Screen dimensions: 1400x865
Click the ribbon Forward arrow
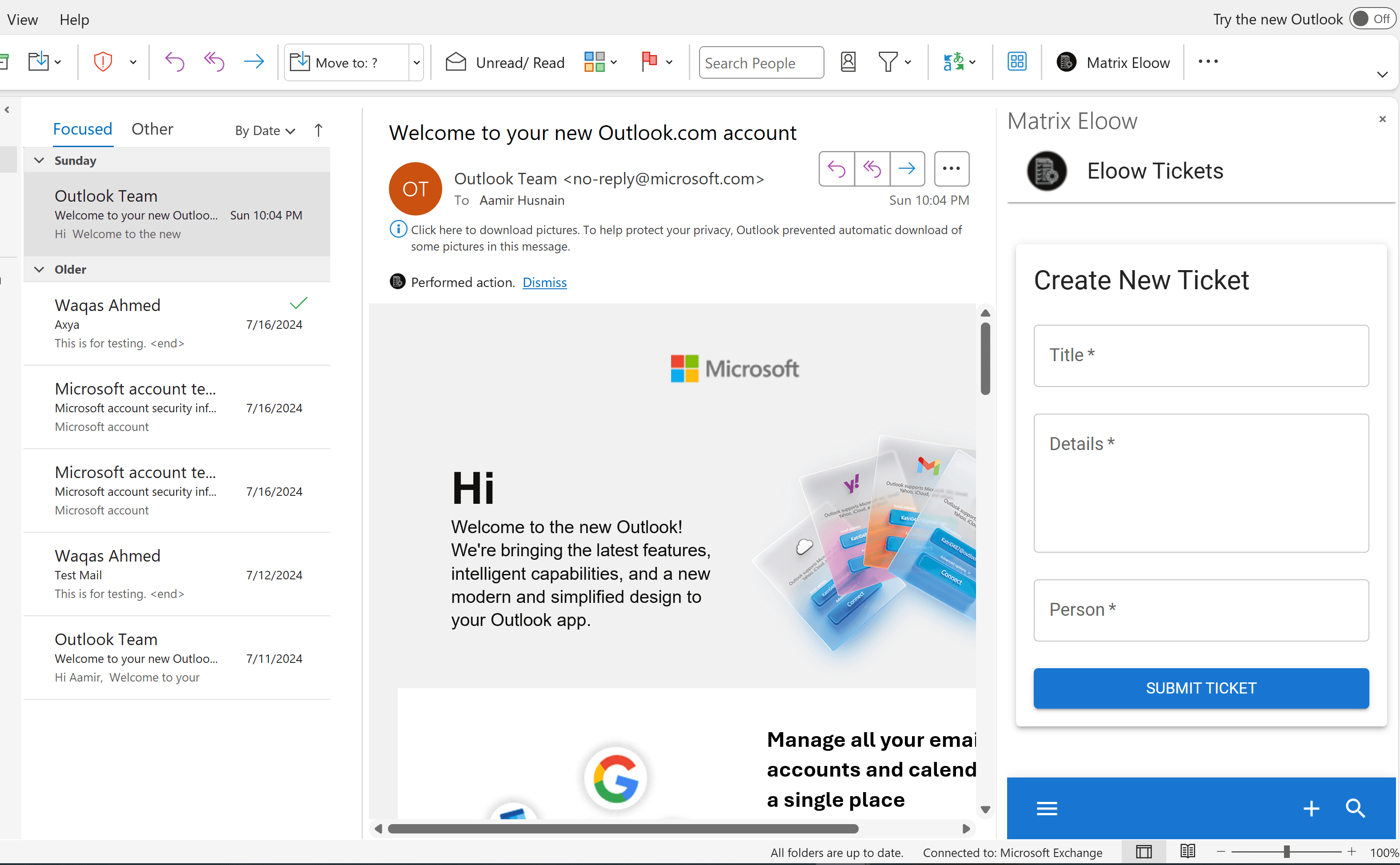click(x=253, y=62)
